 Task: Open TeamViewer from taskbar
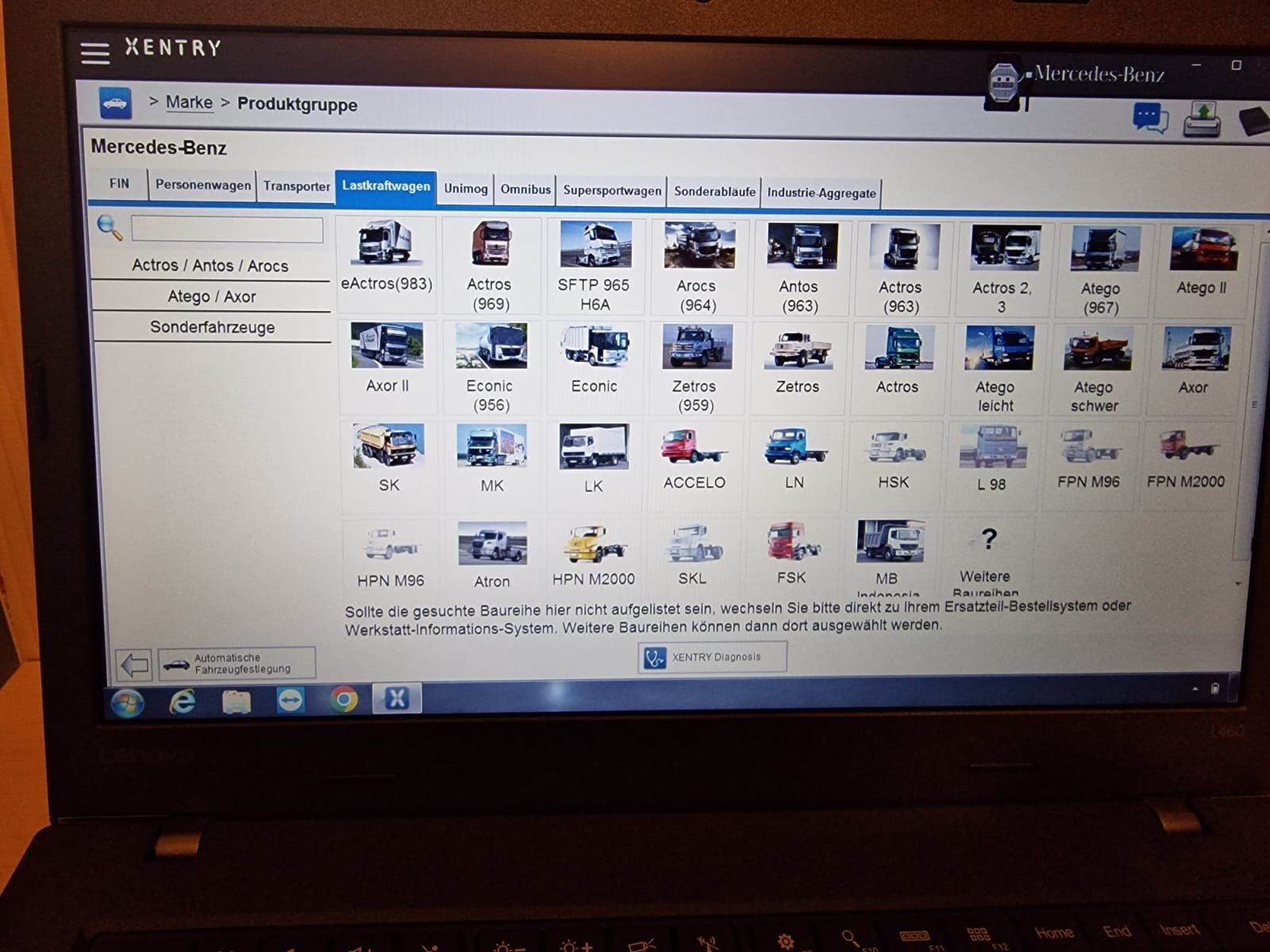coord(291,701)
